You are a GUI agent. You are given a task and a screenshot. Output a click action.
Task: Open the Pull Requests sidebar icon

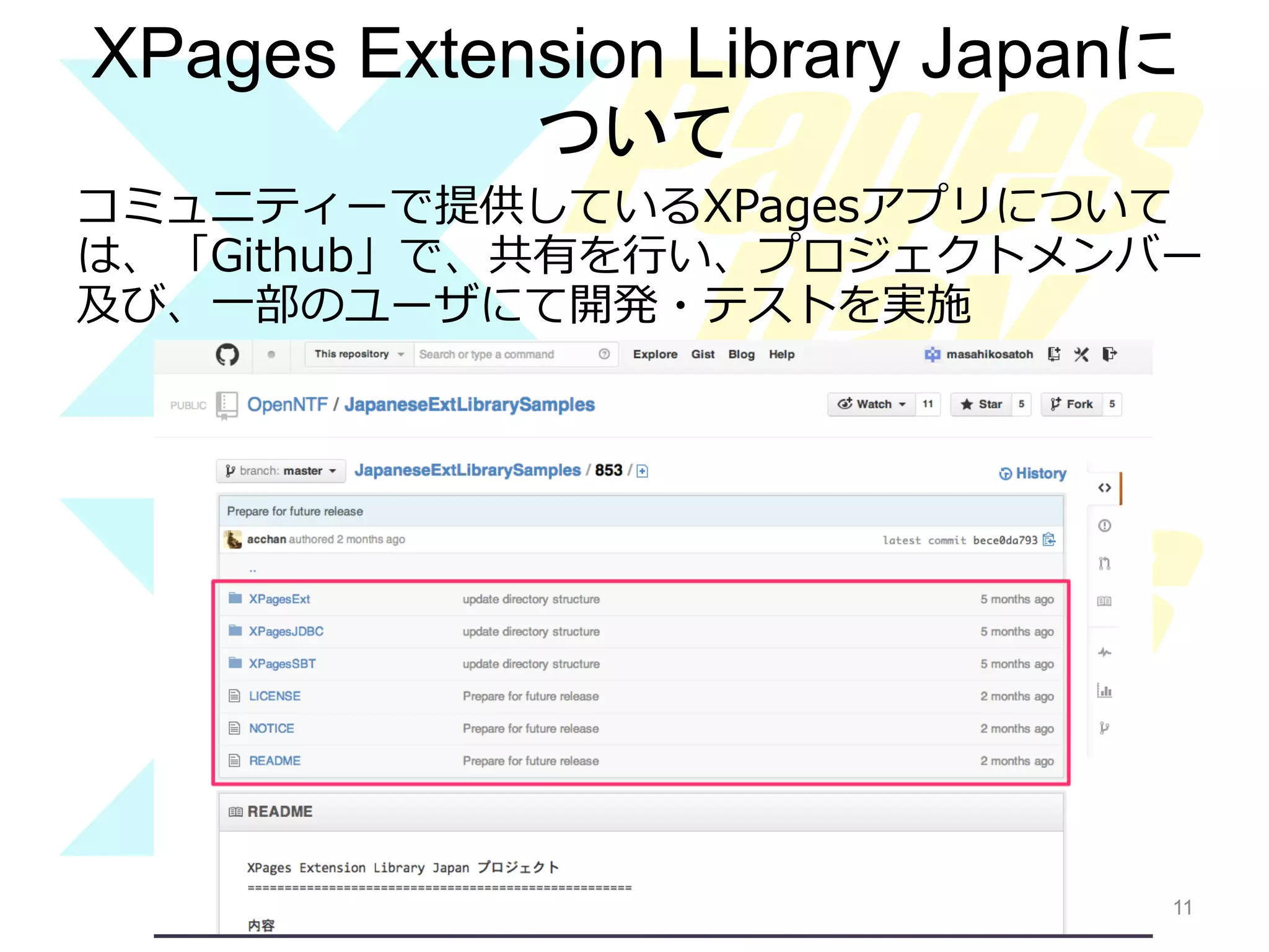[1104, 564]
